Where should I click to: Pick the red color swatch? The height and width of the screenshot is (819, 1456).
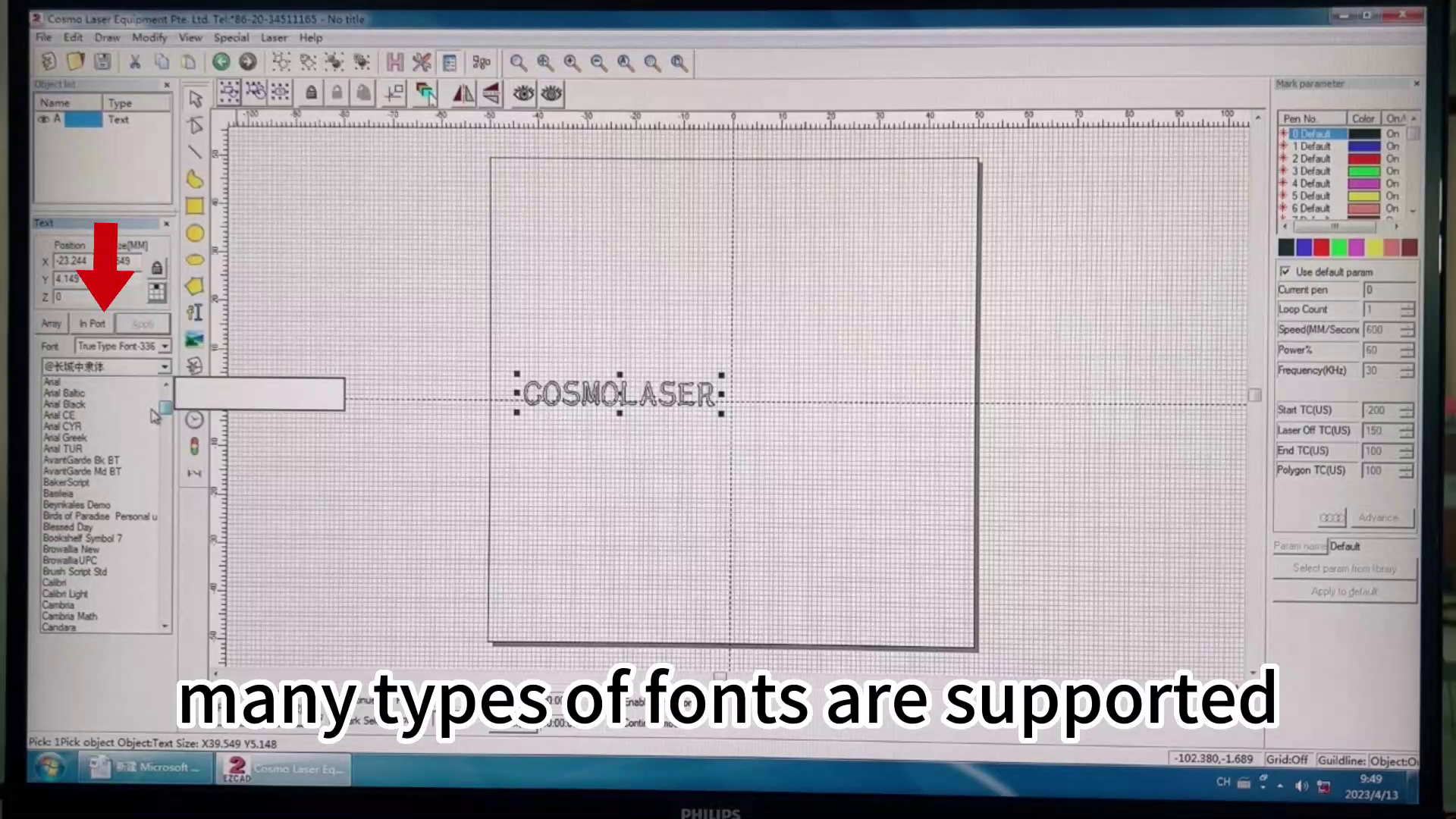[1321, 248]
